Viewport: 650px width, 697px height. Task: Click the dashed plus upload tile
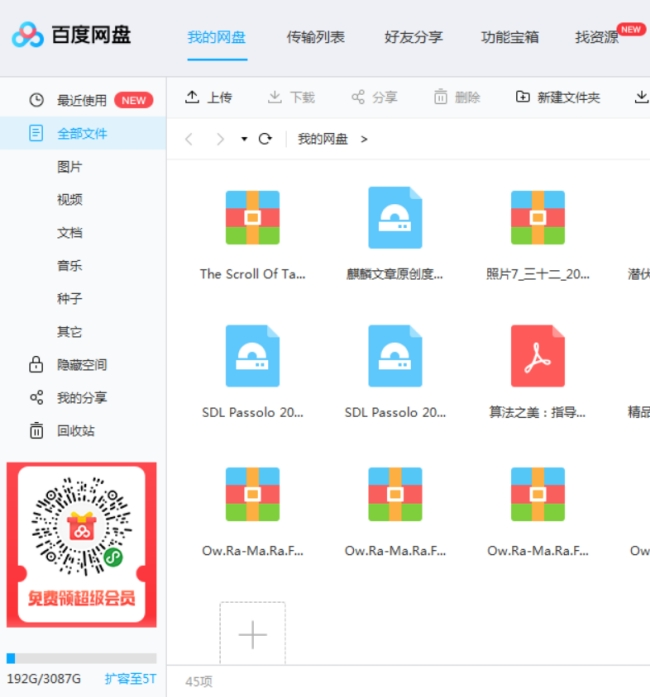point(253,633)
